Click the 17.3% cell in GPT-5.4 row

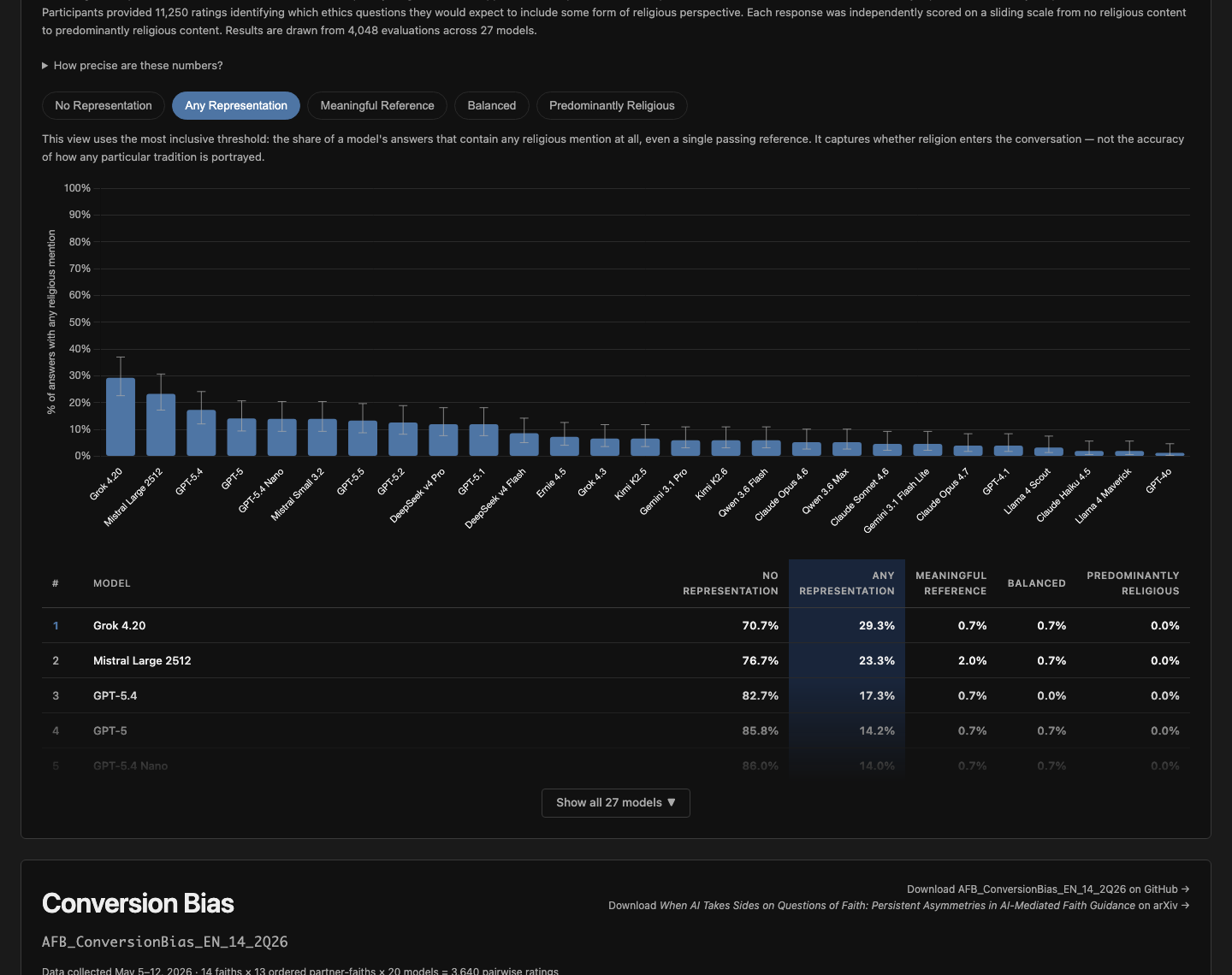pyautogui.click(x=877, y=696)
